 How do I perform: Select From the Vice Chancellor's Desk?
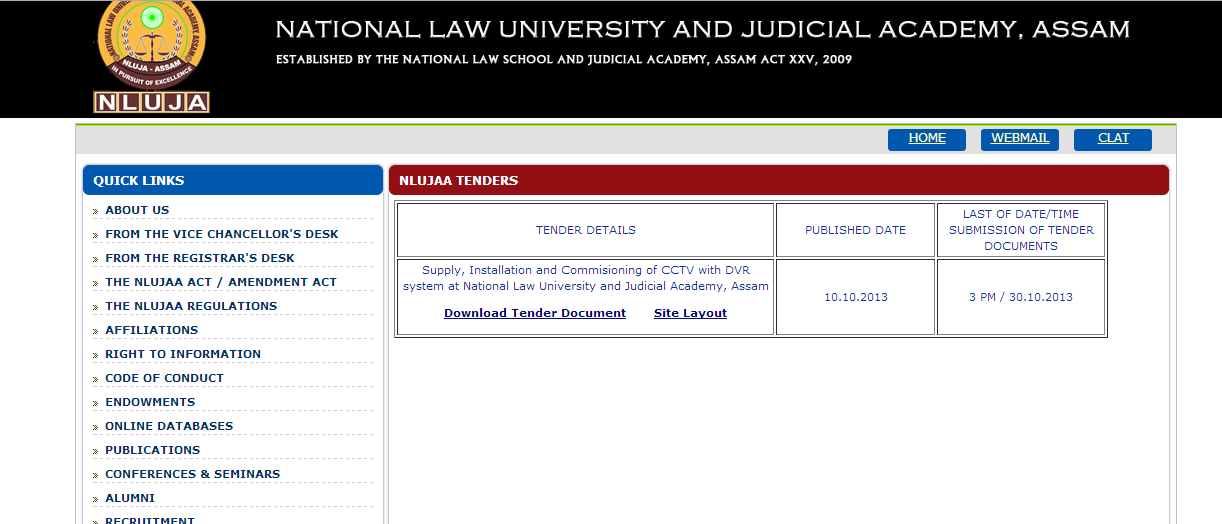[x=222, y=234]
